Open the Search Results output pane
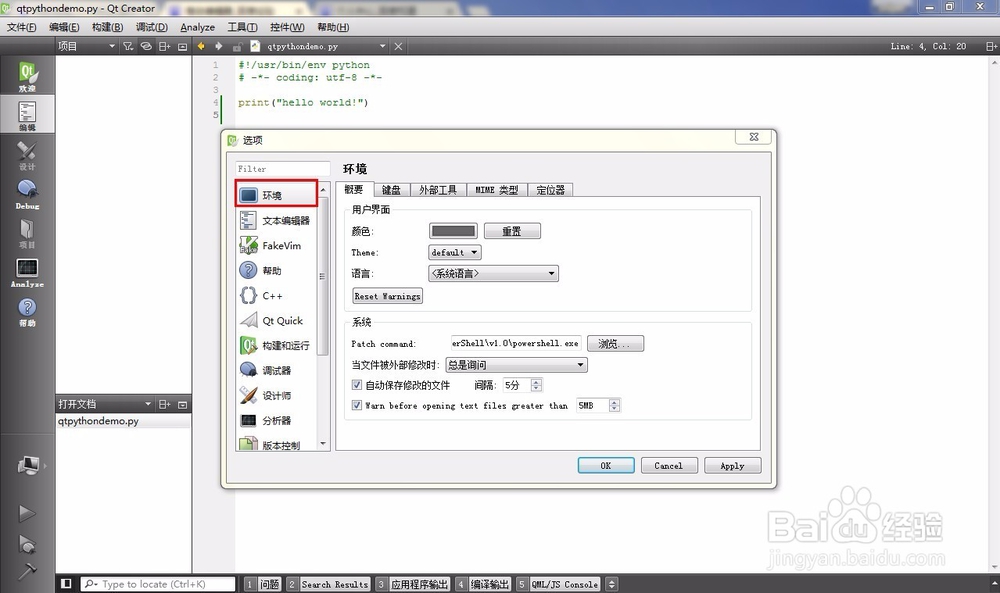 [x=328, y=583]
